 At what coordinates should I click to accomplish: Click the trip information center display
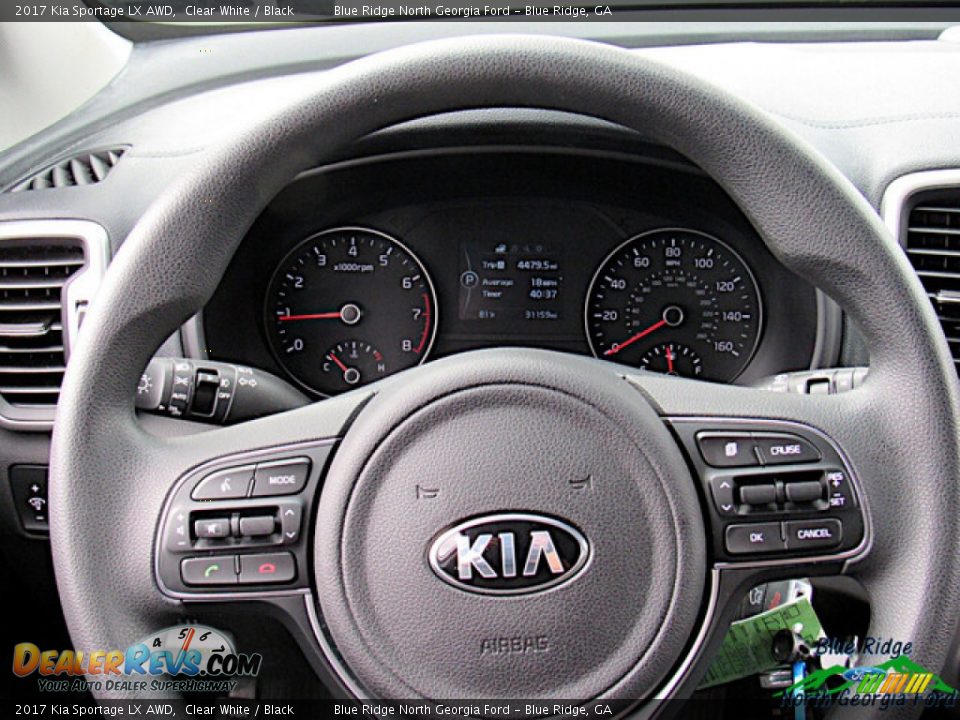[510, 285]
